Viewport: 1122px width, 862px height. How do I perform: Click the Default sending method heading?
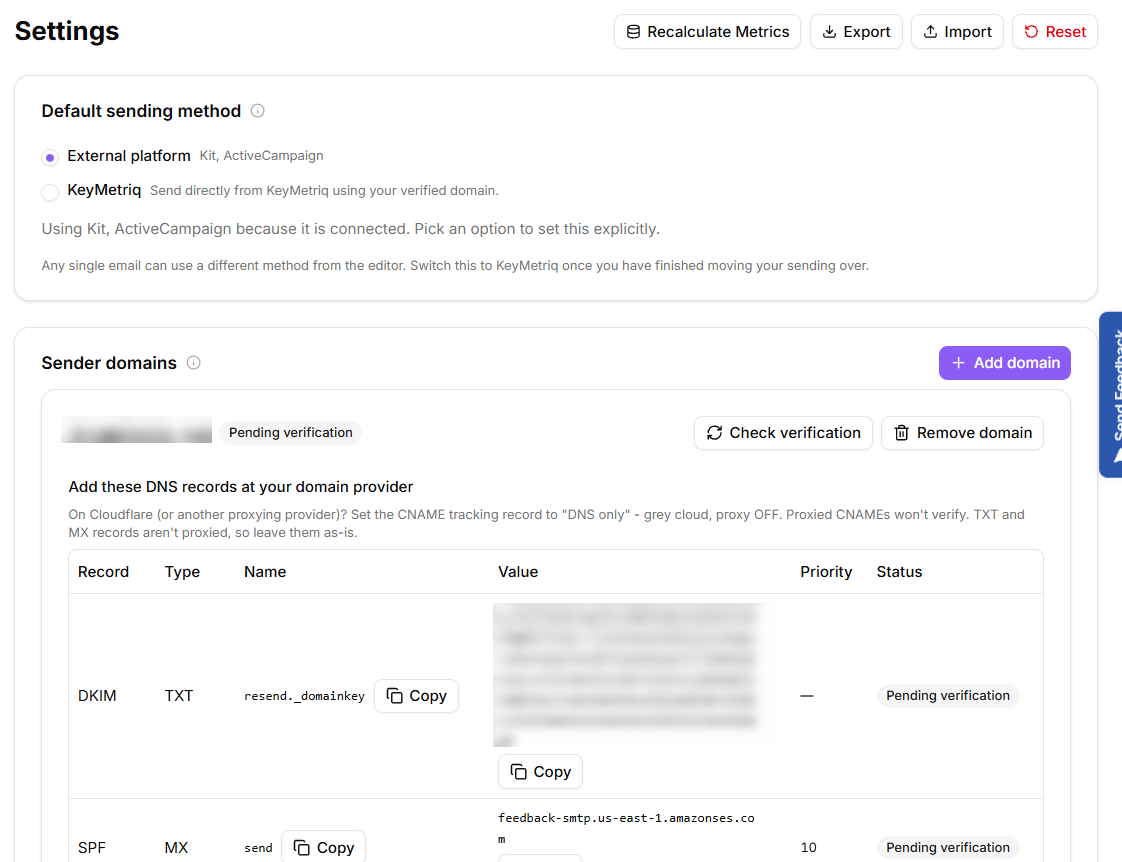click(141, 111)
